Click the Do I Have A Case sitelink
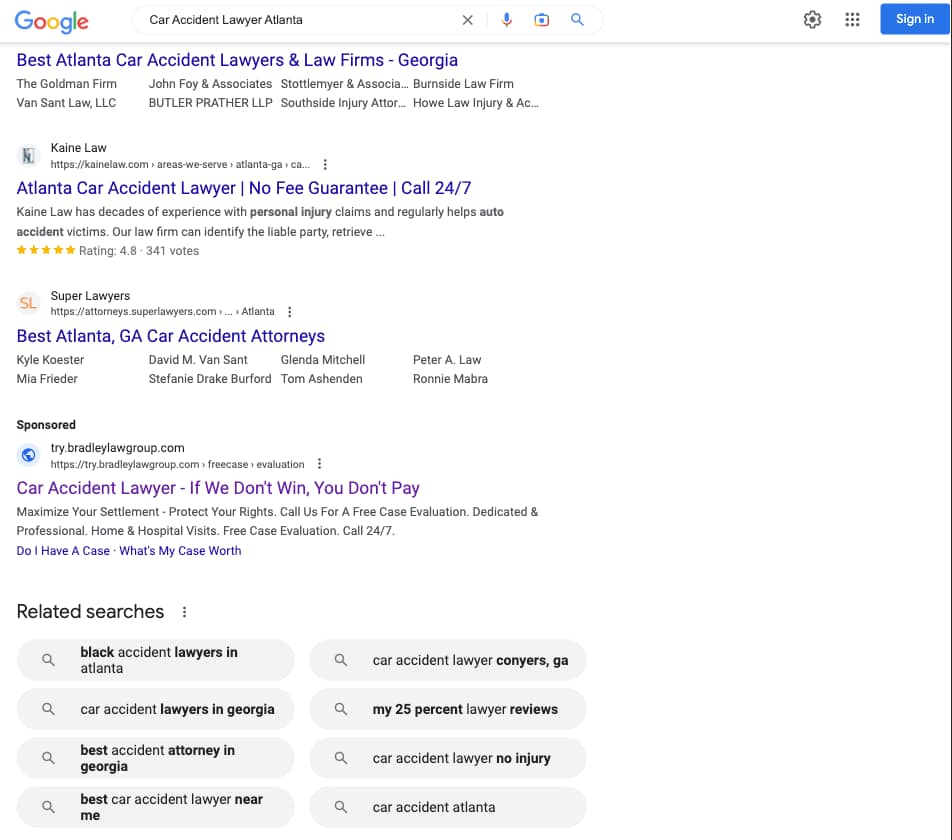952x840 pixels. (63, 550)
